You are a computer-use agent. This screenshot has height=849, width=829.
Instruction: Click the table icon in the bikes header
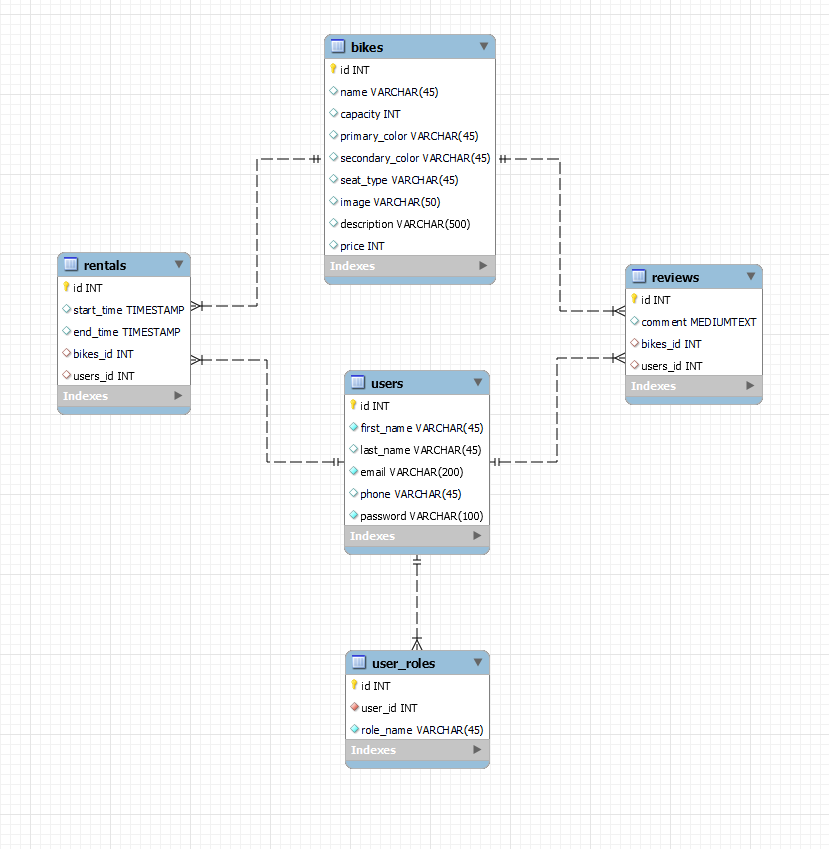click(340, 46)
